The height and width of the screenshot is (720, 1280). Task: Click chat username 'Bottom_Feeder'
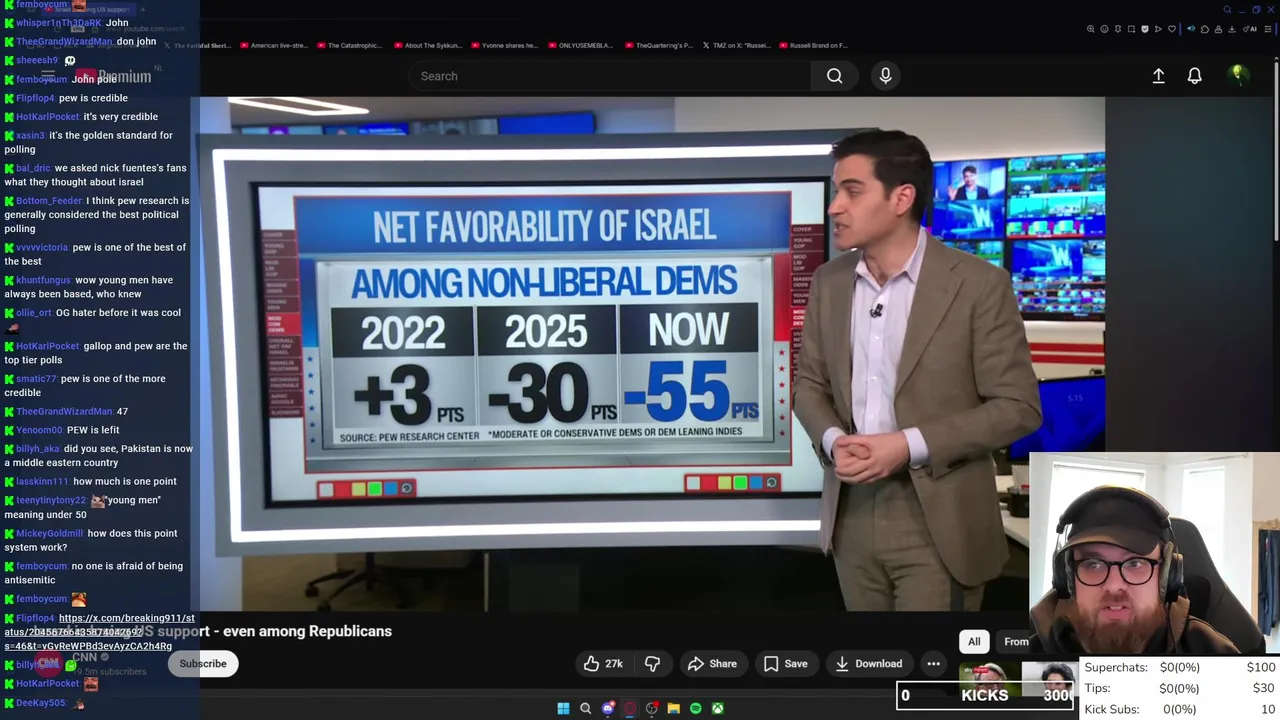pos(49,200)
